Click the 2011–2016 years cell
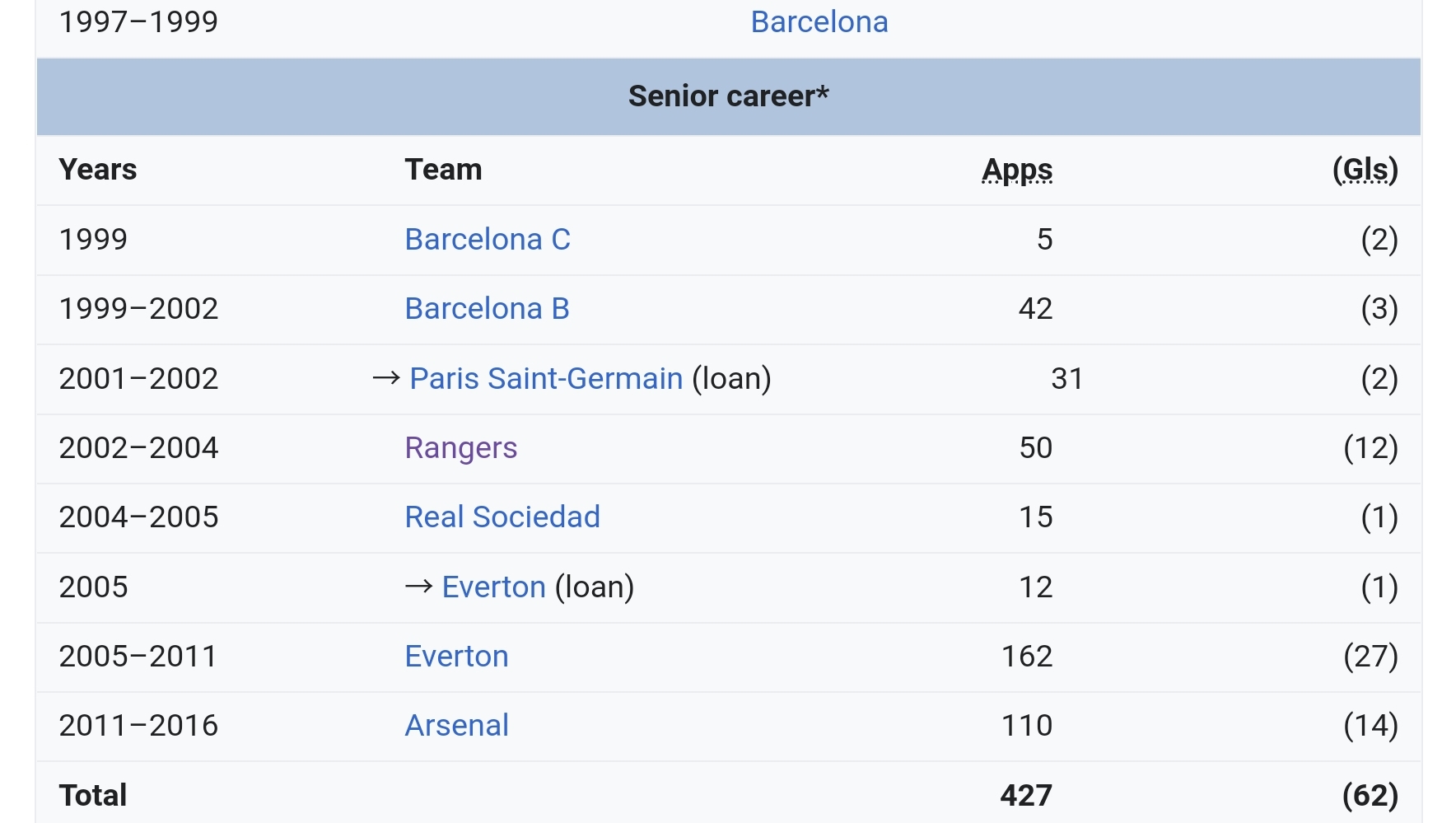This screenshot has width=1456, height=823. coord(138,726)
